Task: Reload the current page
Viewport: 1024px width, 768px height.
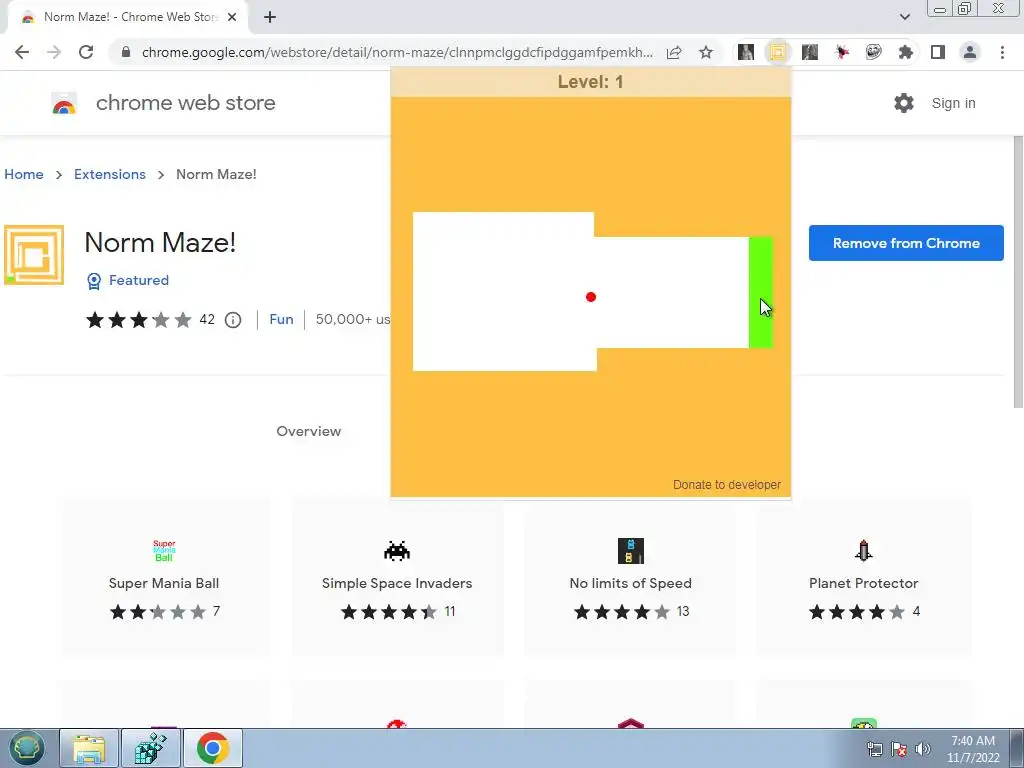Action: pos(86,52)
